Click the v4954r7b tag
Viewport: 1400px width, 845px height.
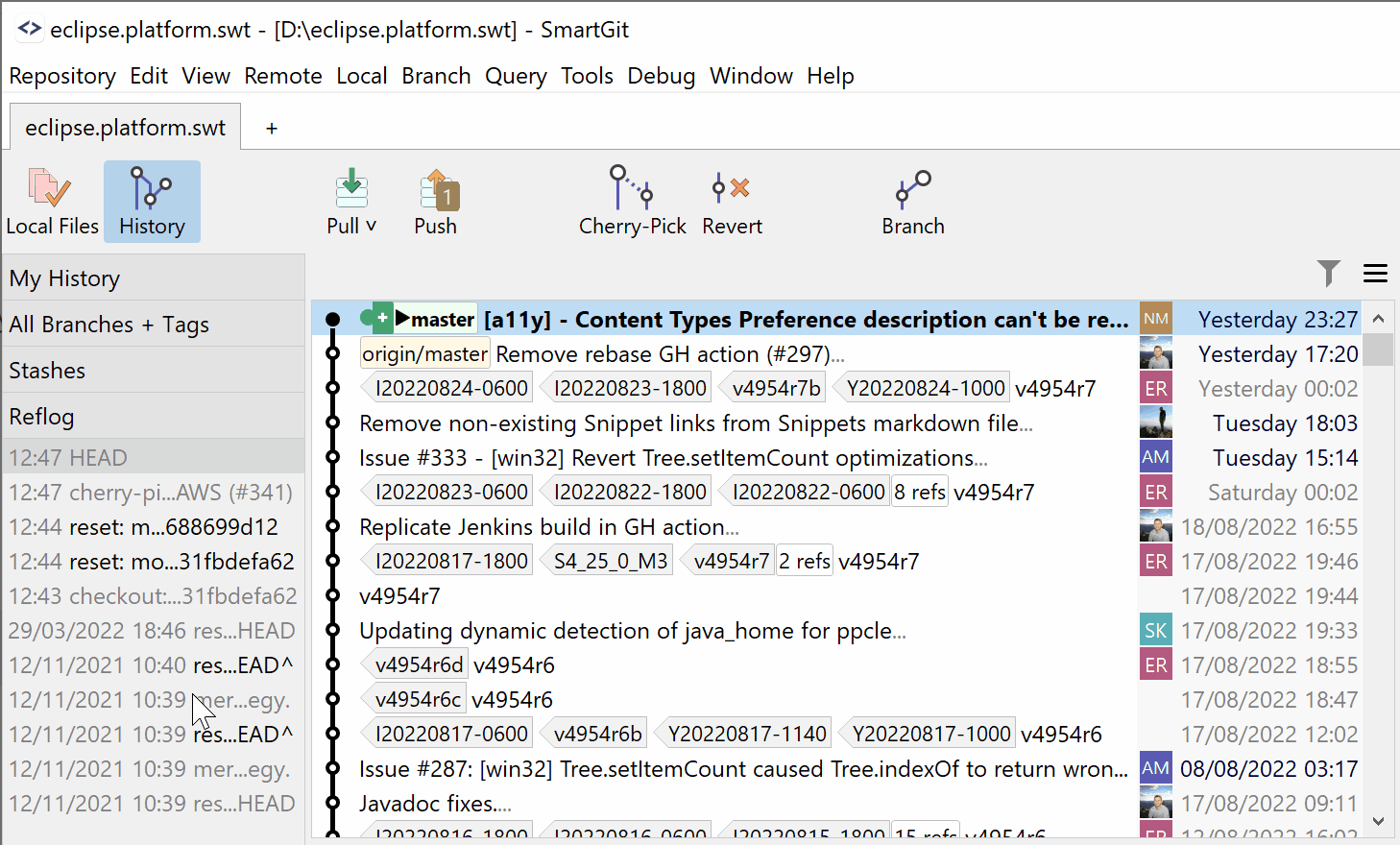[773, 388]
